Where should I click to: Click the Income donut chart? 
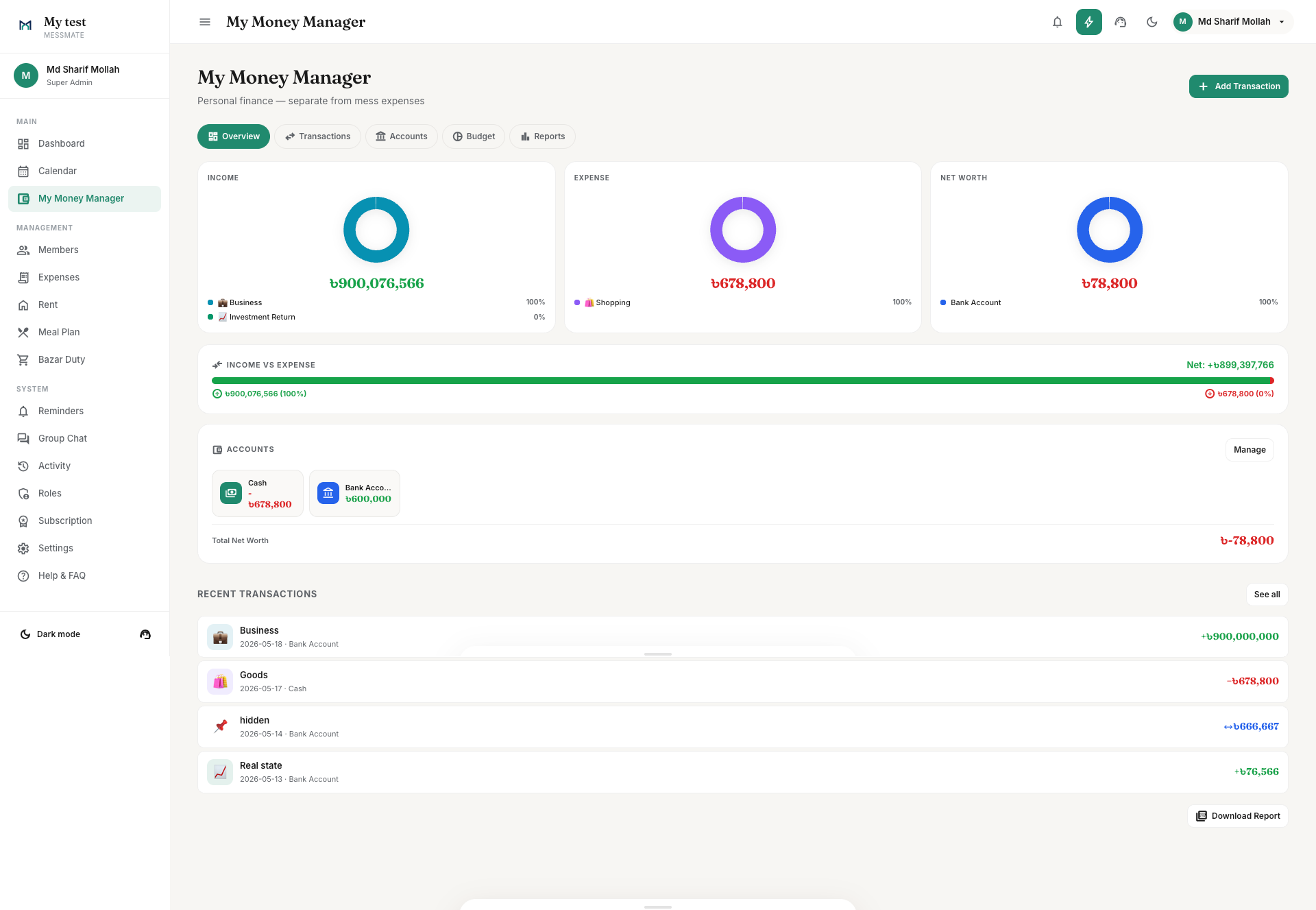tap(376, 230)
